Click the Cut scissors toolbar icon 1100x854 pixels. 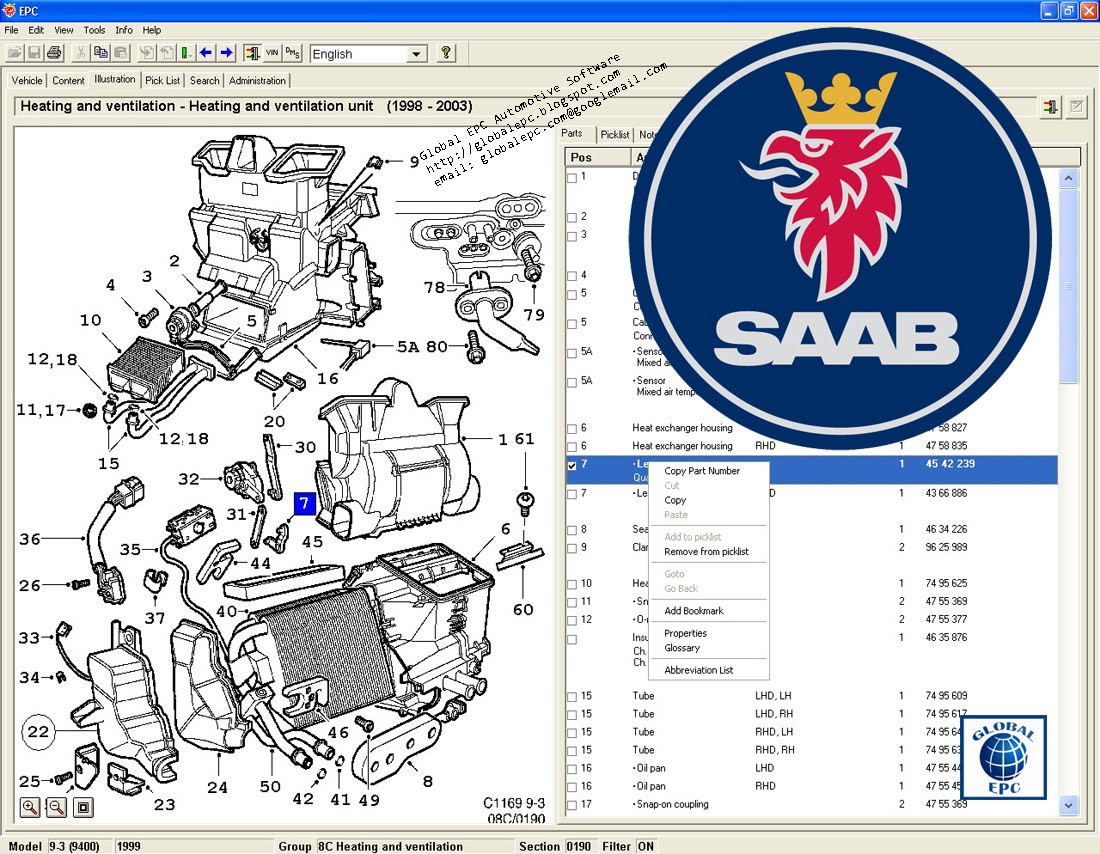(x=81, y=53)
